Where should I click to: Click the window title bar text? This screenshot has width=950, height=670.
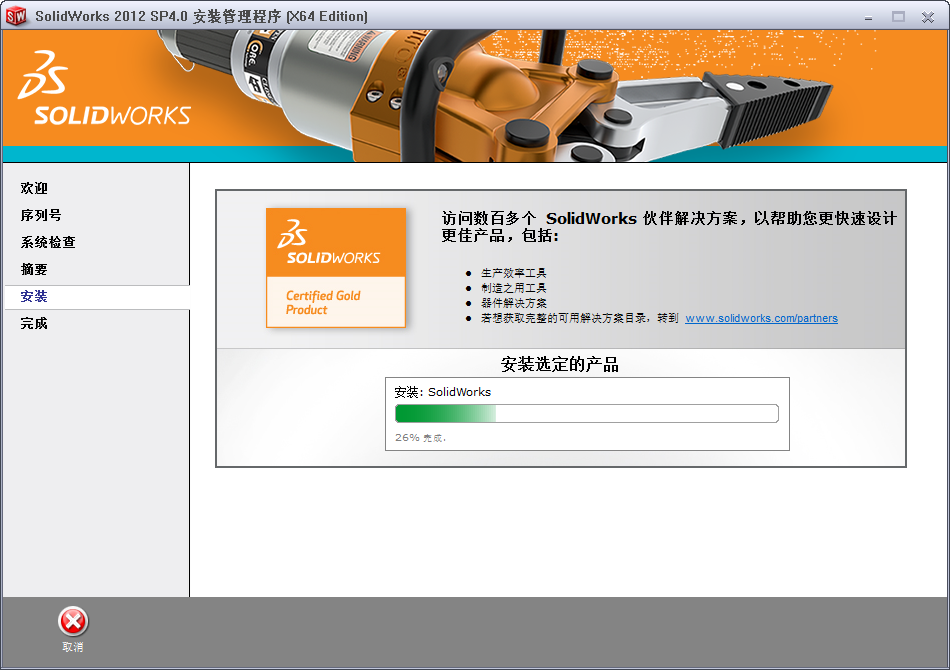coord(201,16)
